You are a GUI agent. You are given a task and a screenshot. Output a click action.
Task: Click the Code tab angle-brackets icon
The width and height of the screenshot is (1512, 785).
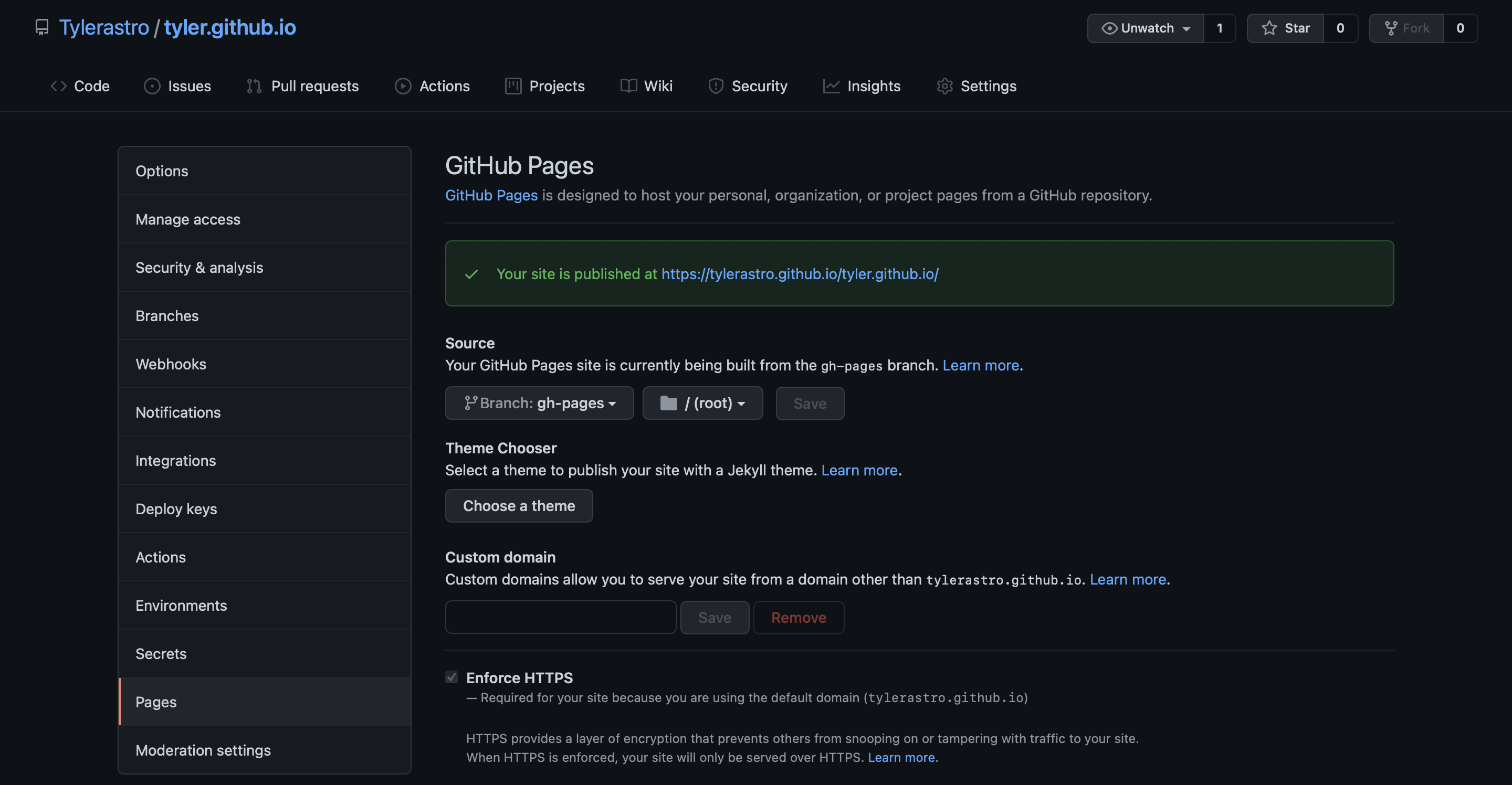[58, 86]
